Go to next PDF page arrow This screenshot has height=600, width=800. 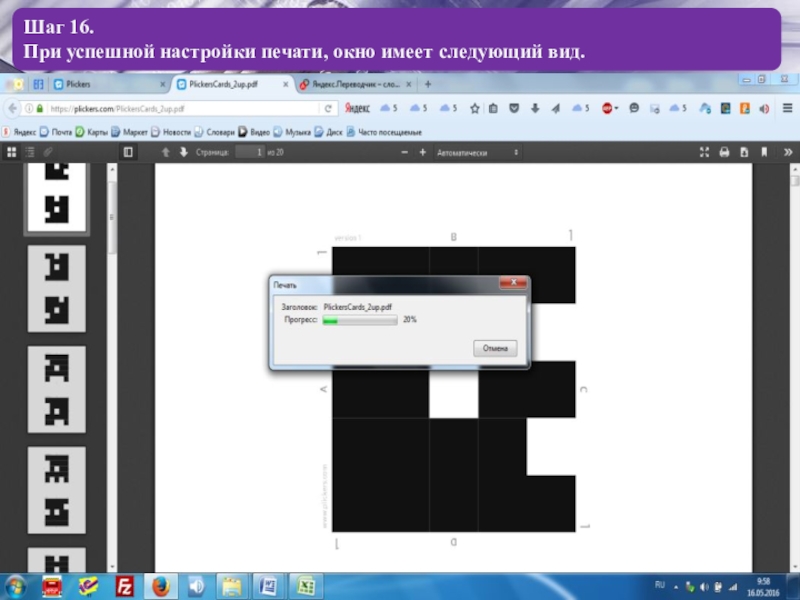184,152
